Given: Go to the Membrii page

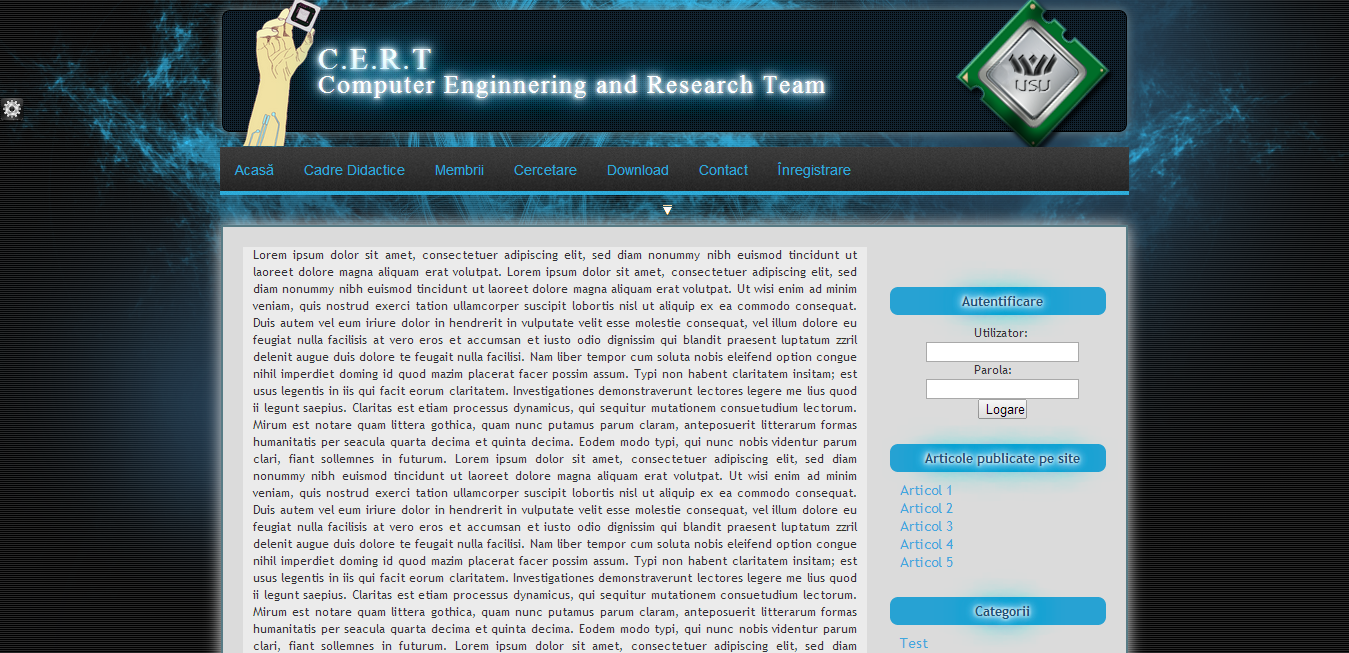Looking at the screenshot, I should (459, 170).
